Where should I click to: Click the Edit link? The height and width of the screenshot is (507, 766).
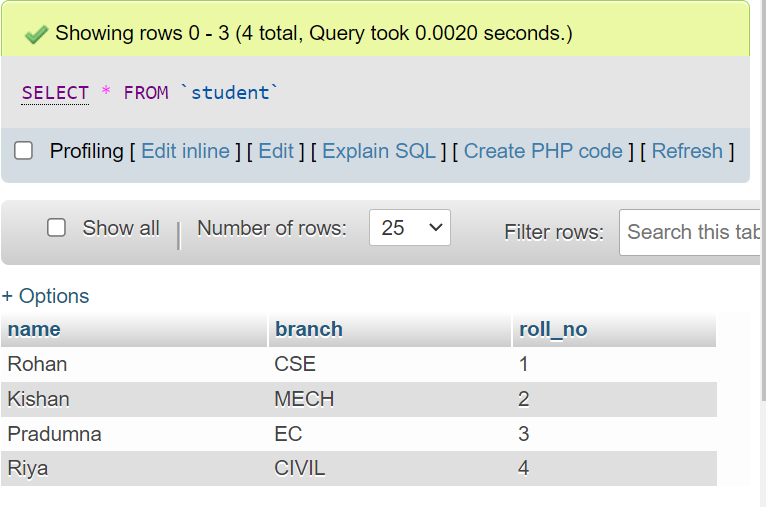276,151
